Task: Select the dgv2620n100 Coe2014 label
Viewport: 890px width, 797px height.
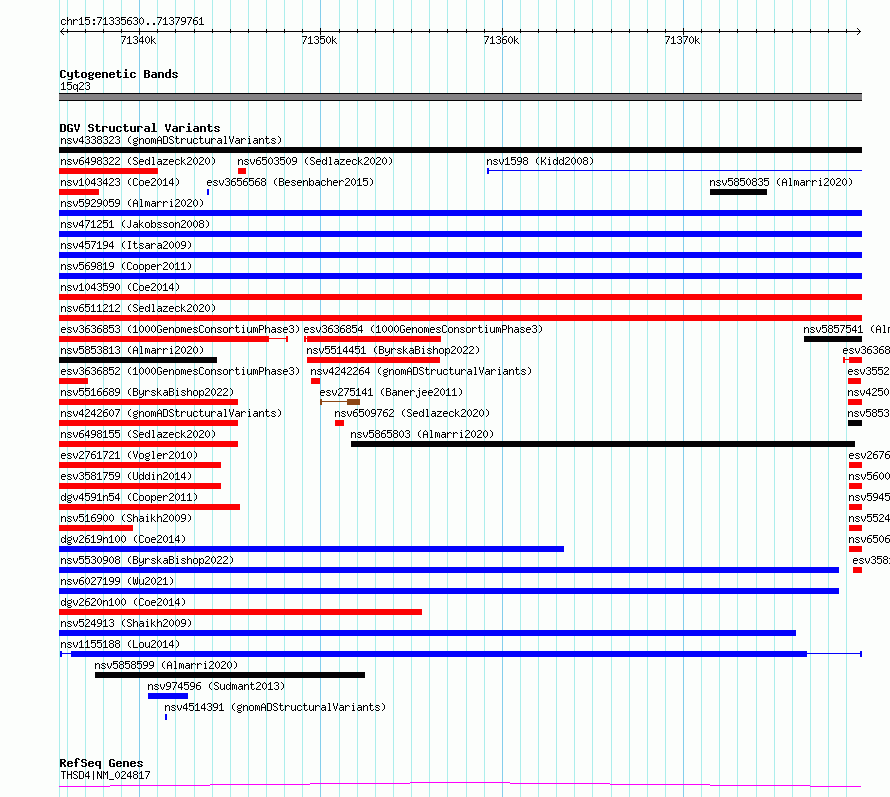Action: 123,602
